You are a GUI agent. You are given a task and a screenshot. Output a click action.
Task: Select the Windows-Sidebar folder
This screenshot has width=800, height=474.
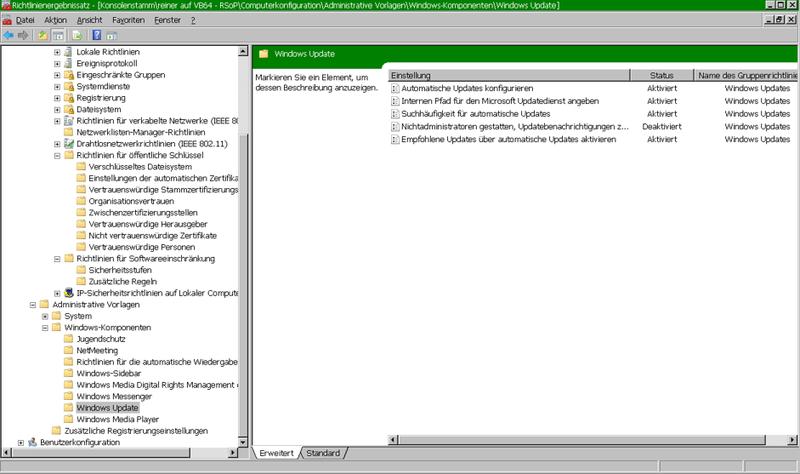tap(109, 373)
